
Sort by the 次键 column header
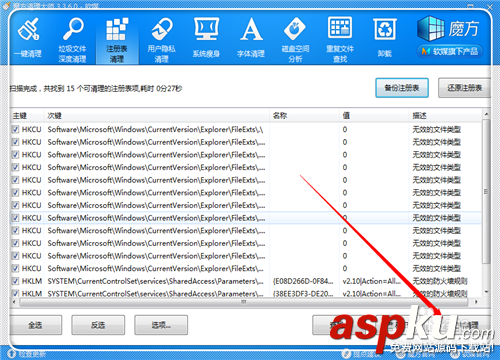click(x=157, y=116)
